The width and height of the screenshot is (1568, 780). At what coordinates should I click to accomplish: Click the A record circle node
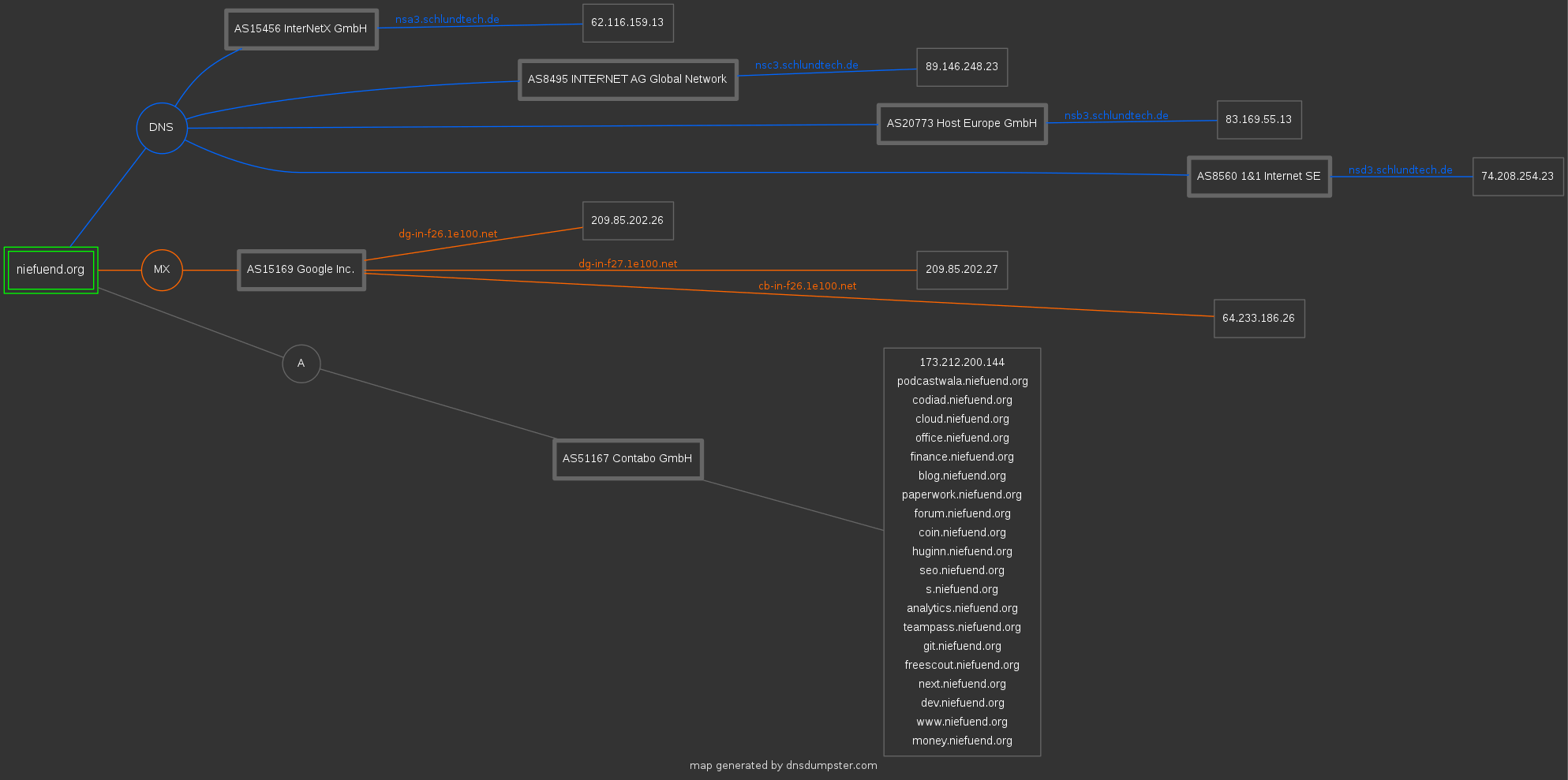click(x=301, y=364)
